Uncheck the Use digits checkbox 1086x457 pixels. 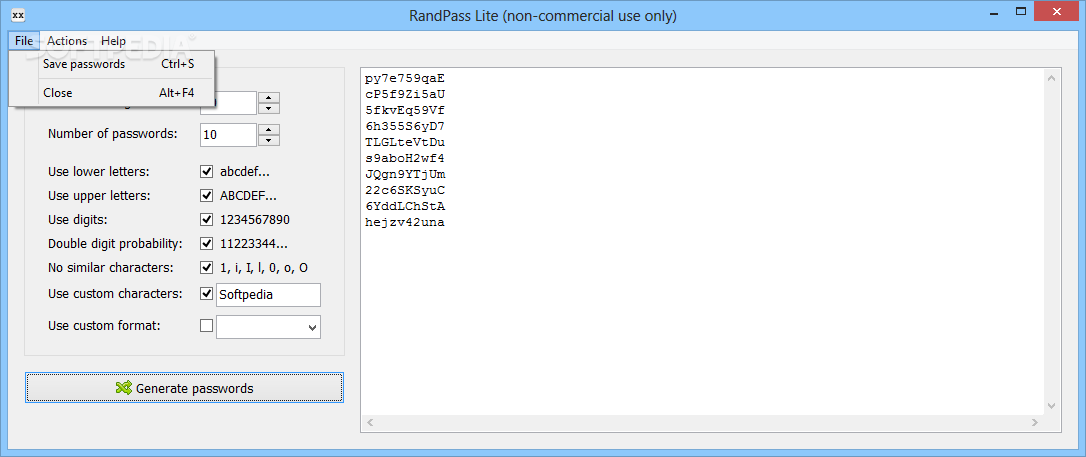tap(206, 219)
